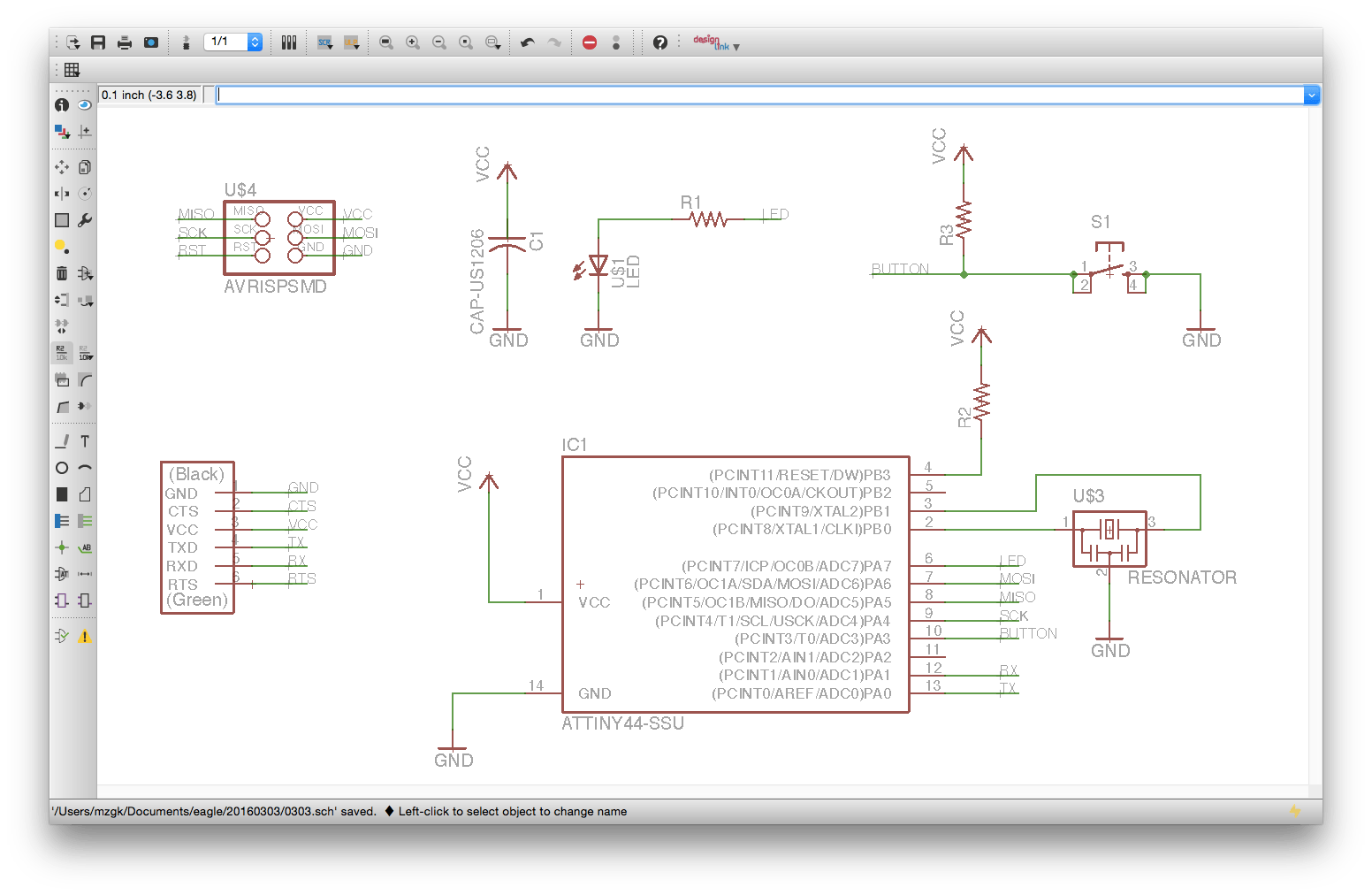
Task: Select the Gateswap tool
Action: [62, 326]
